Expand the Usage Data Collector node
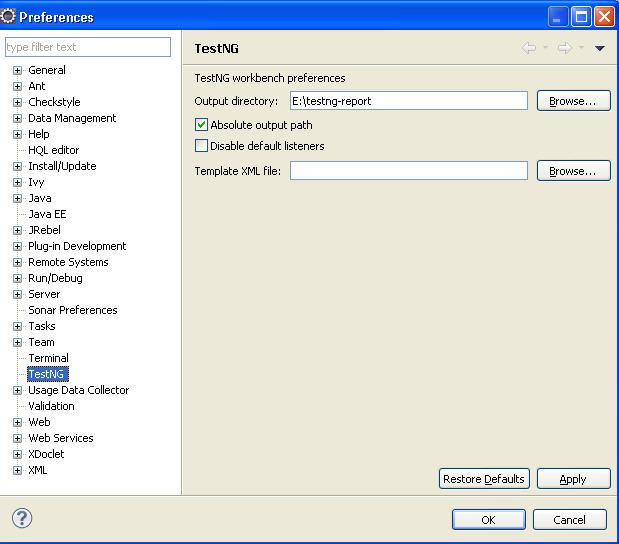 (17, 390)
